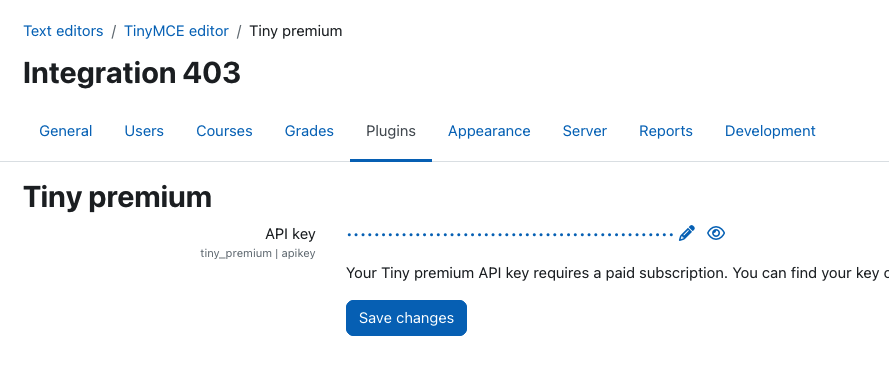Viewport: 889px width, 385px height.
Task: Click the pencil icon to edit API key
Action: (687, 233)
